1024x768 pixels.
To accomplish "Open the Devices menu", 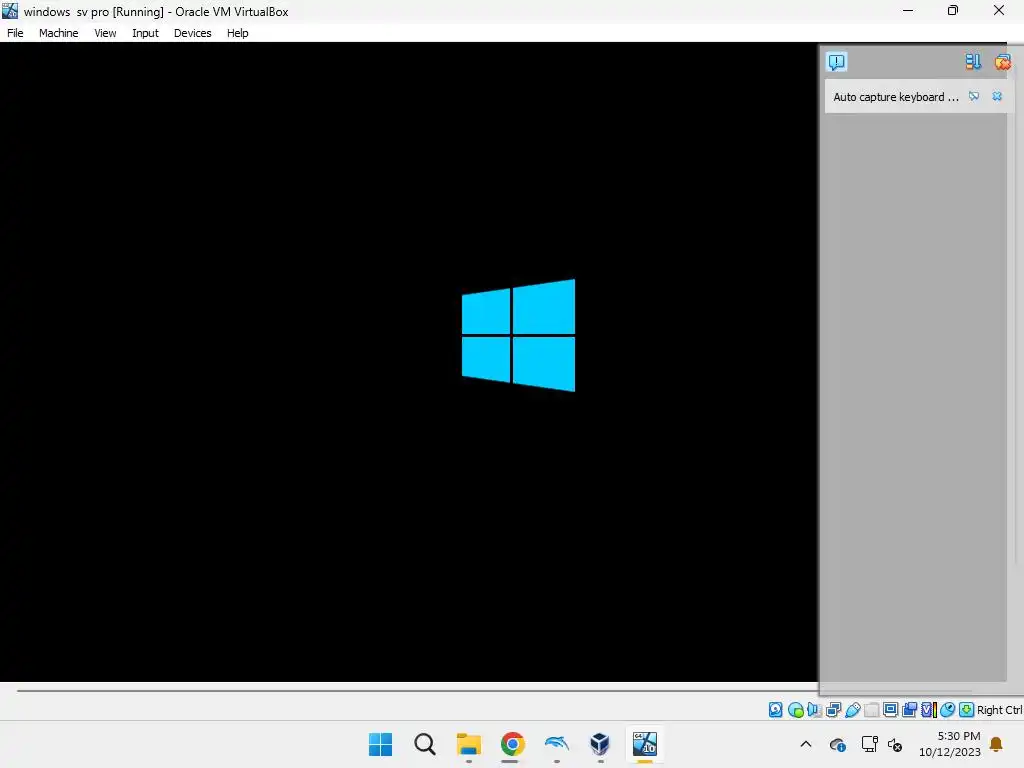I will (x=193, y=33).
